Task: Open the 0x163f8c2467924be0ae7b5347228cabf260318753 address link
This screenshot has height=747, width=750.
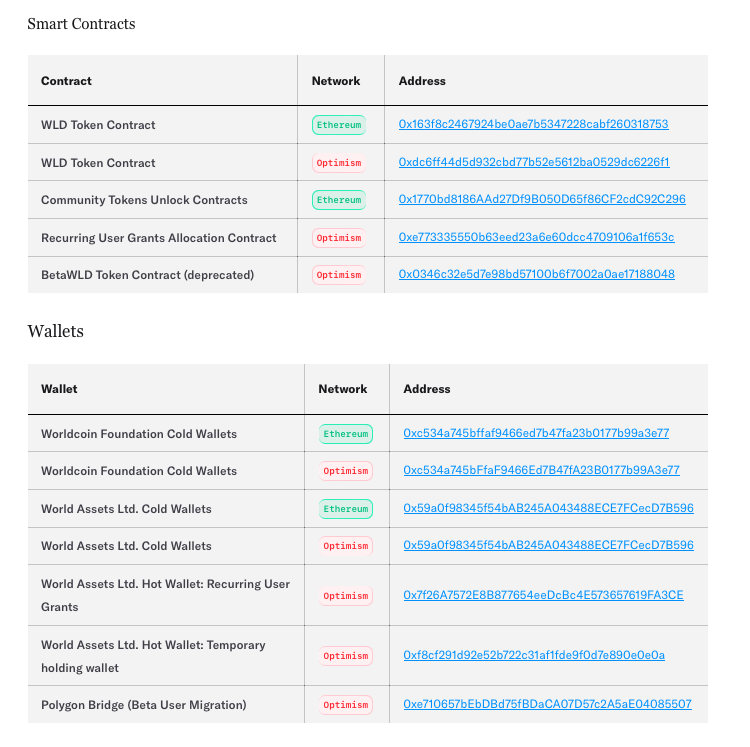Action: click(x=533, y=124)
